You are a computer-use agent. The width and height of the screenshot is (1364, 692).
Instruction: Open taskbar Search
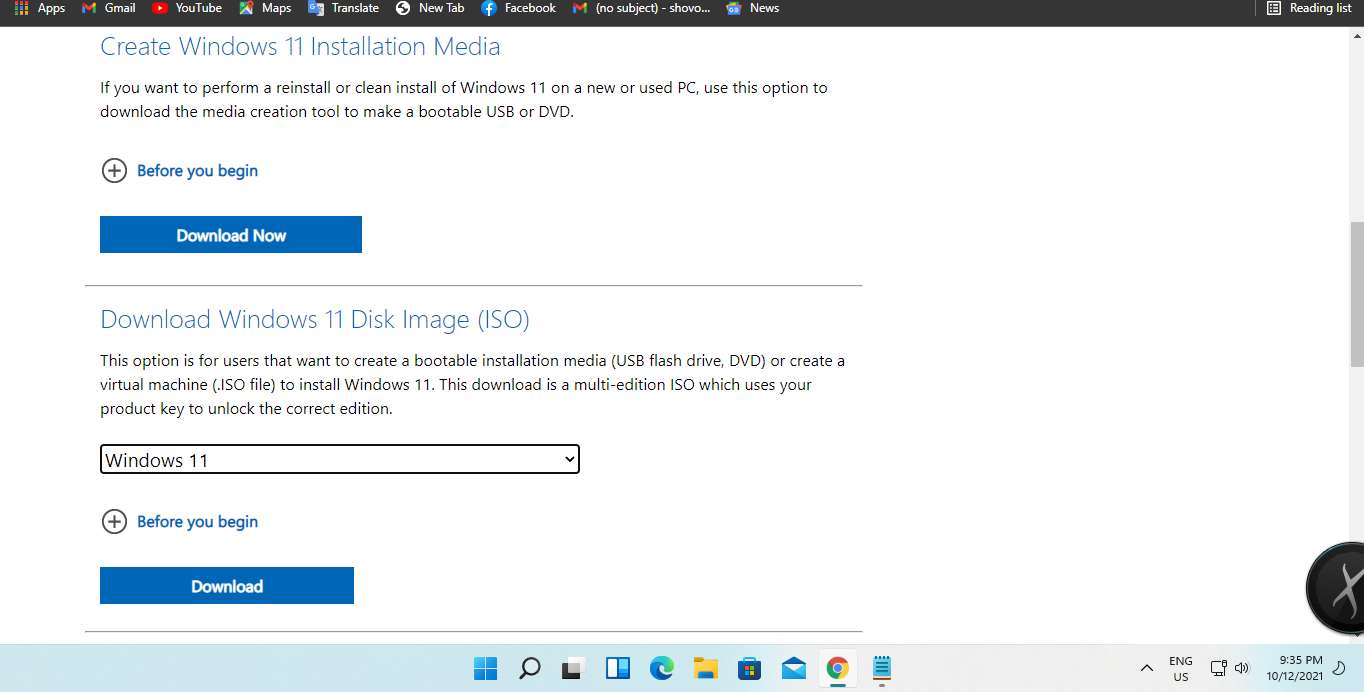[x=529, y=668]
